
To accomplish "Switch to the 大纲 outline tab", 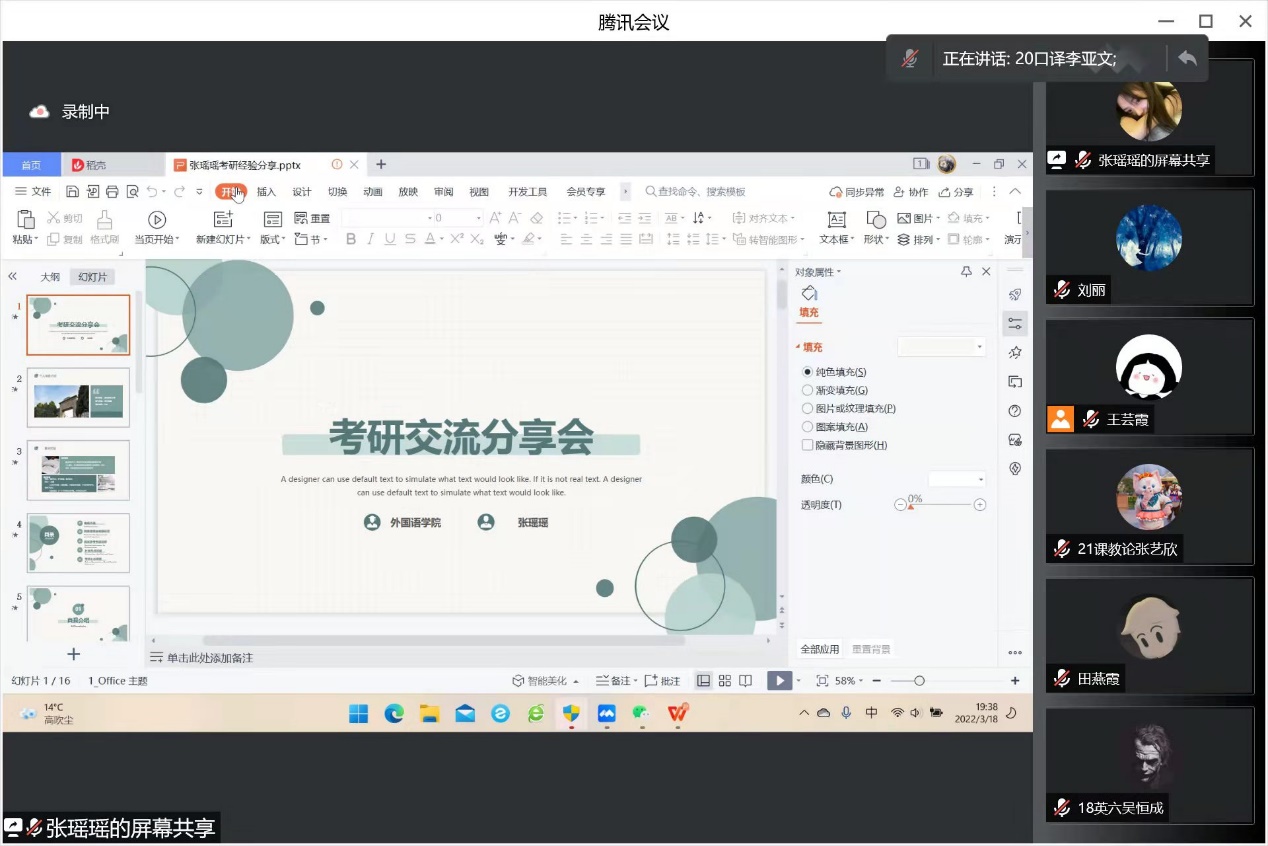I will point(50,277).
